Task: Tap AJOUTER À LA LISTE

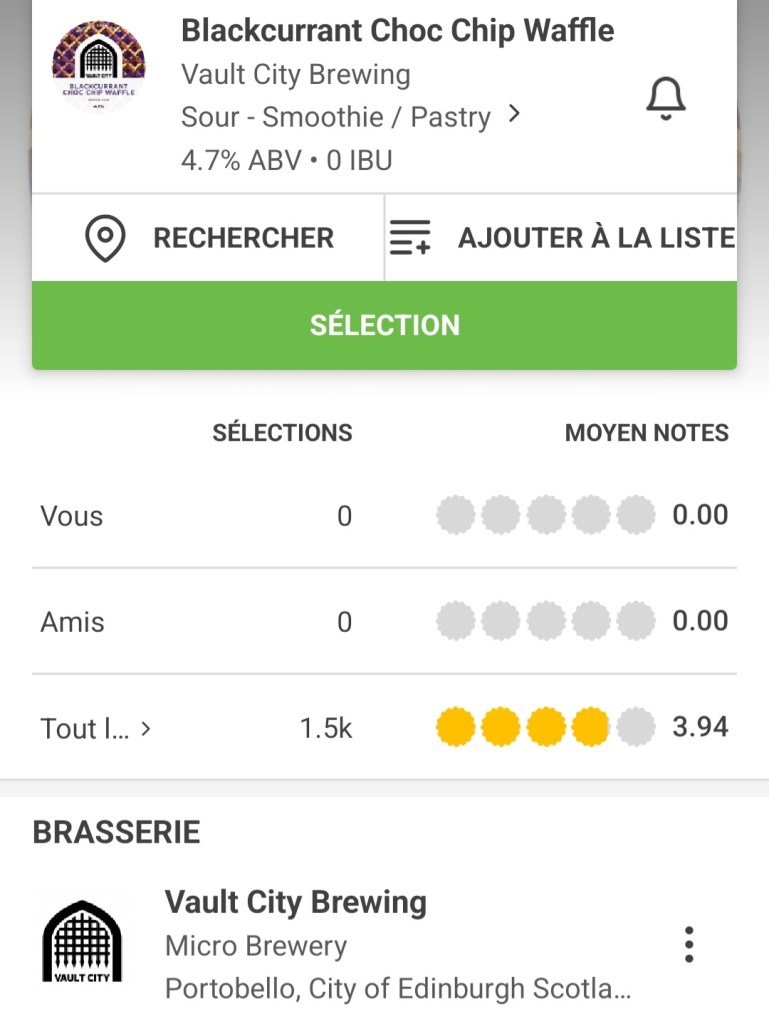Action: 596,238
